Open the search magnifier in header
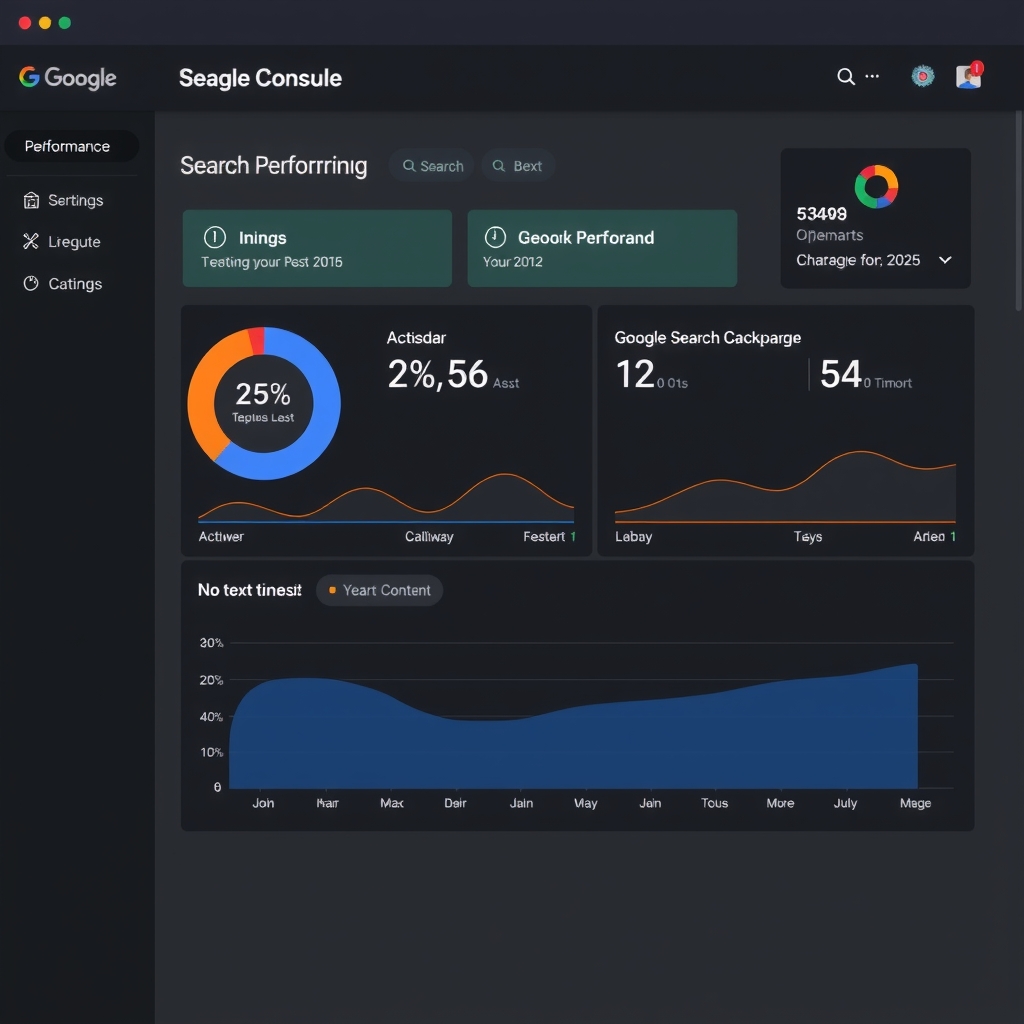Image resolution: width=1024 pixels, height=1024 pixels. 846,76
